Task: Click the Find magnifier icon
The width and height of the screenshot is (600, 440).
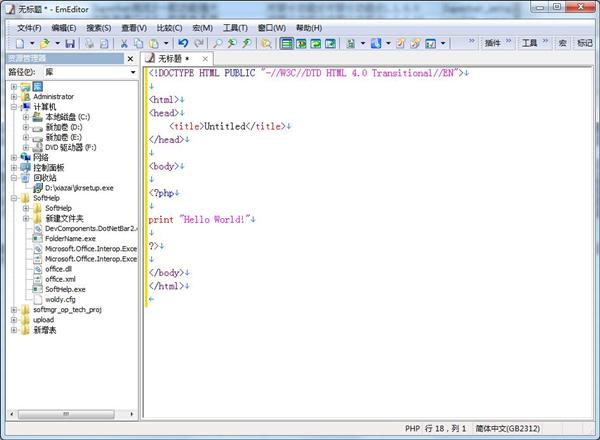Action: coord(217,44)
